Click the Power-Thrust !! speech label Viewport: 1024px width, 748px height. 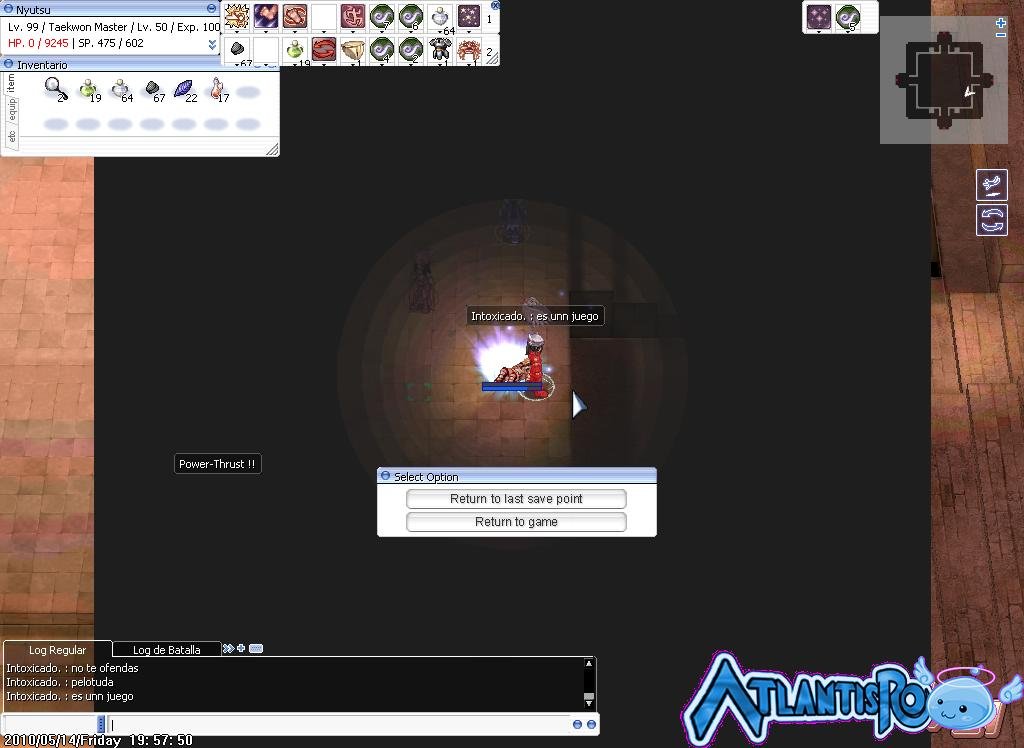click(x=217, y=464)
